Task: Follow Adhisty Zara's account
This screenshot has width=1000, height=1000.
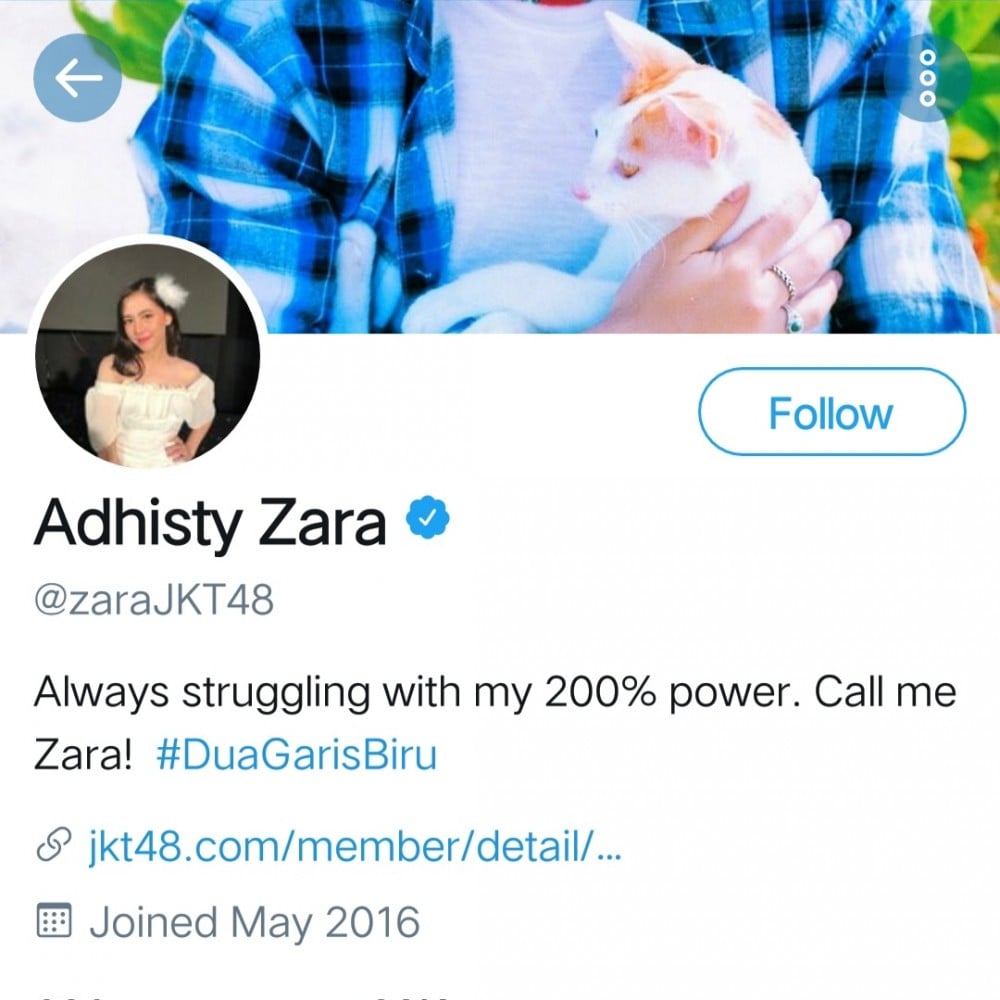Action: (x=832, y=412)
